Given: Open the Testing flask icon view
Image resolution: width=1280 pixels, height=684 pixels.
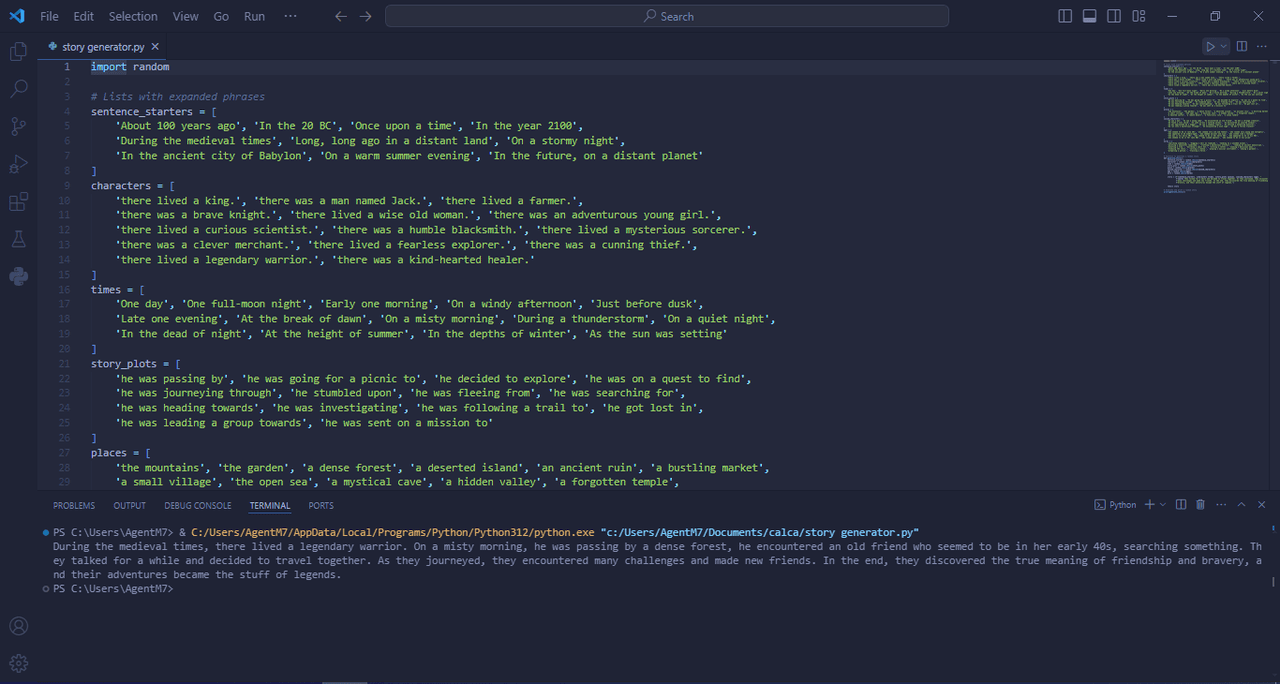Looking at the screenshot, I should point(18,239).
